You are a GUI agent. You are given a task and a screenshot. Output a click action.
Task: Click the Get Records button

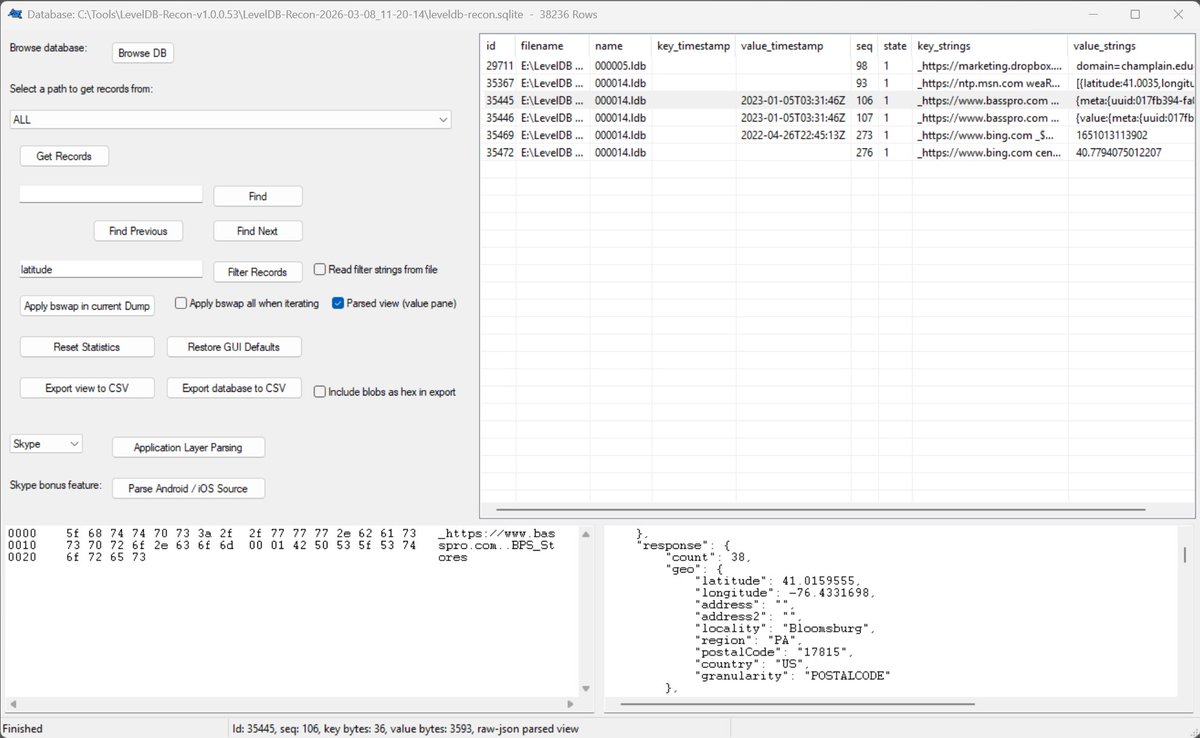pyautogui.click(x=64, y=156)
